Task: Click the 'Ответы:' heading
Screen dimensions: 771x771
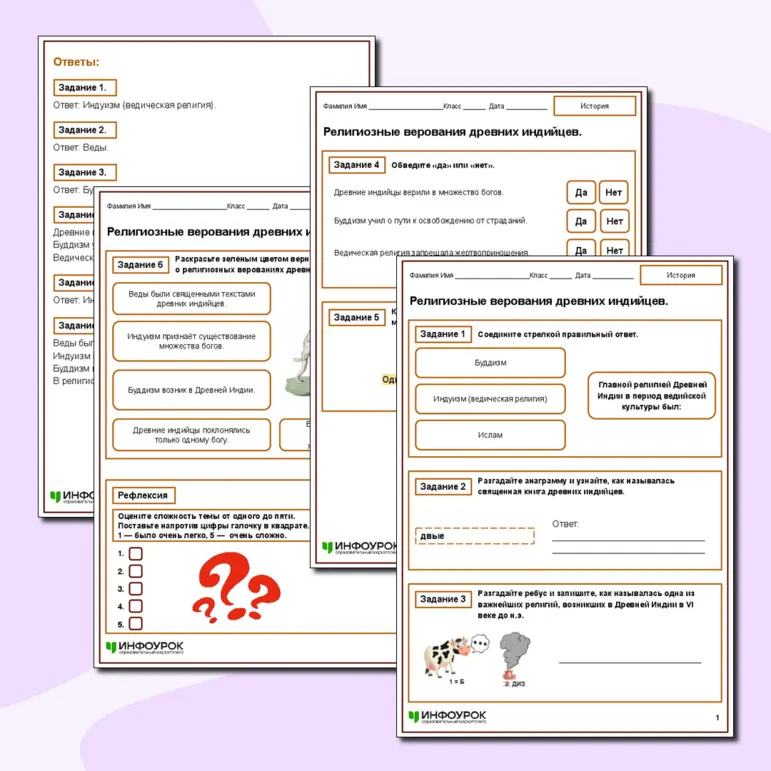Action: click(x=76, y=62)
